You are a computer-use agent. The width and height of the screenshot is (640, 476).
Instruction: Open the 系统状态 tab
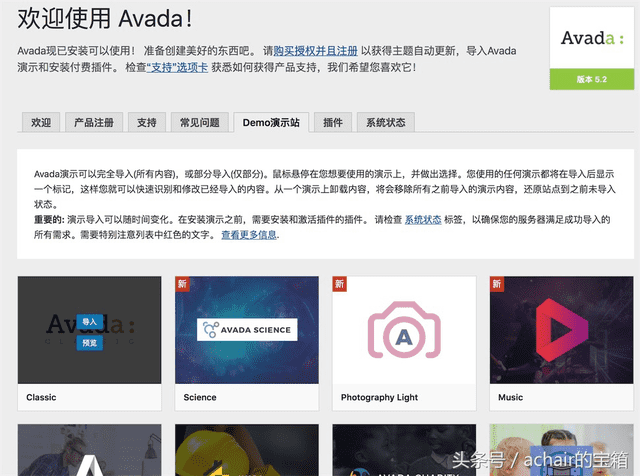386,122
